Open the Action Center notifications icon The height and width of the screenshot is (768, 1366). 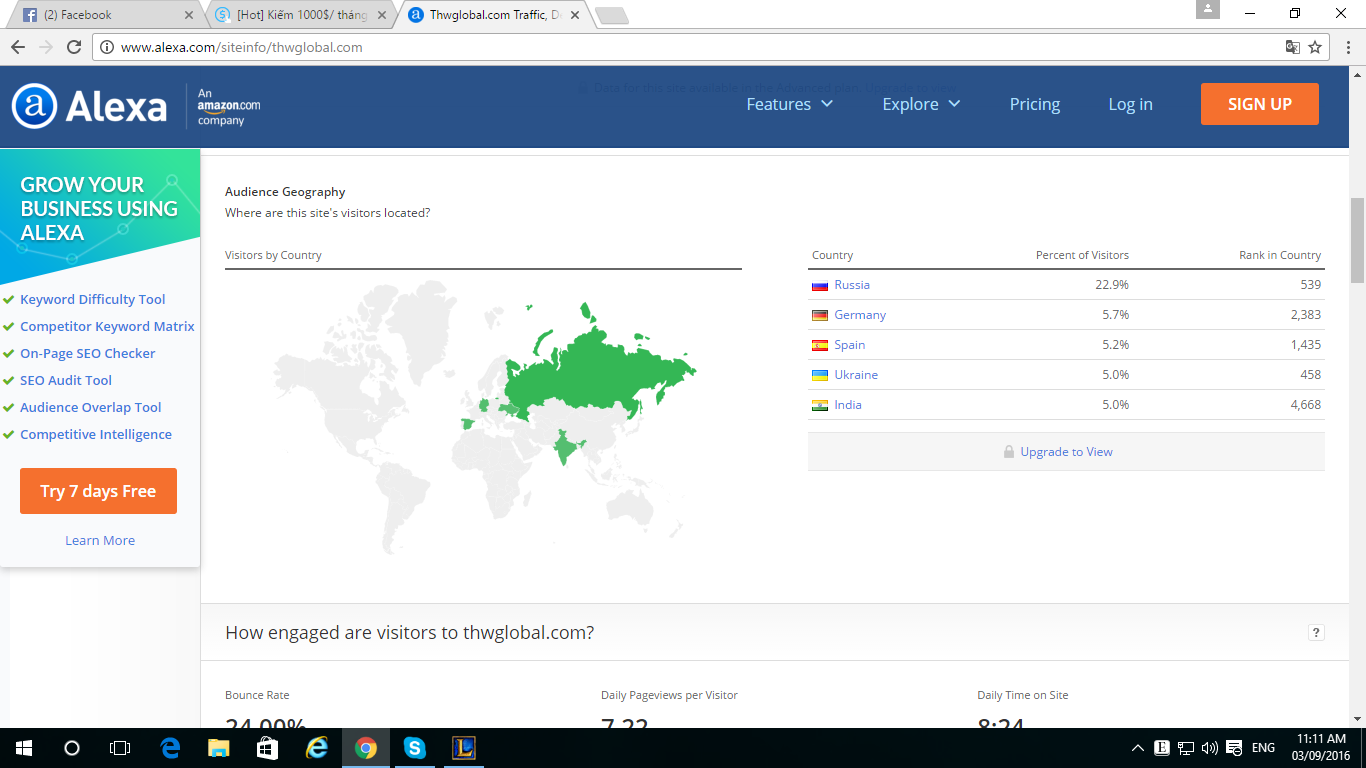pos(1233,748)
